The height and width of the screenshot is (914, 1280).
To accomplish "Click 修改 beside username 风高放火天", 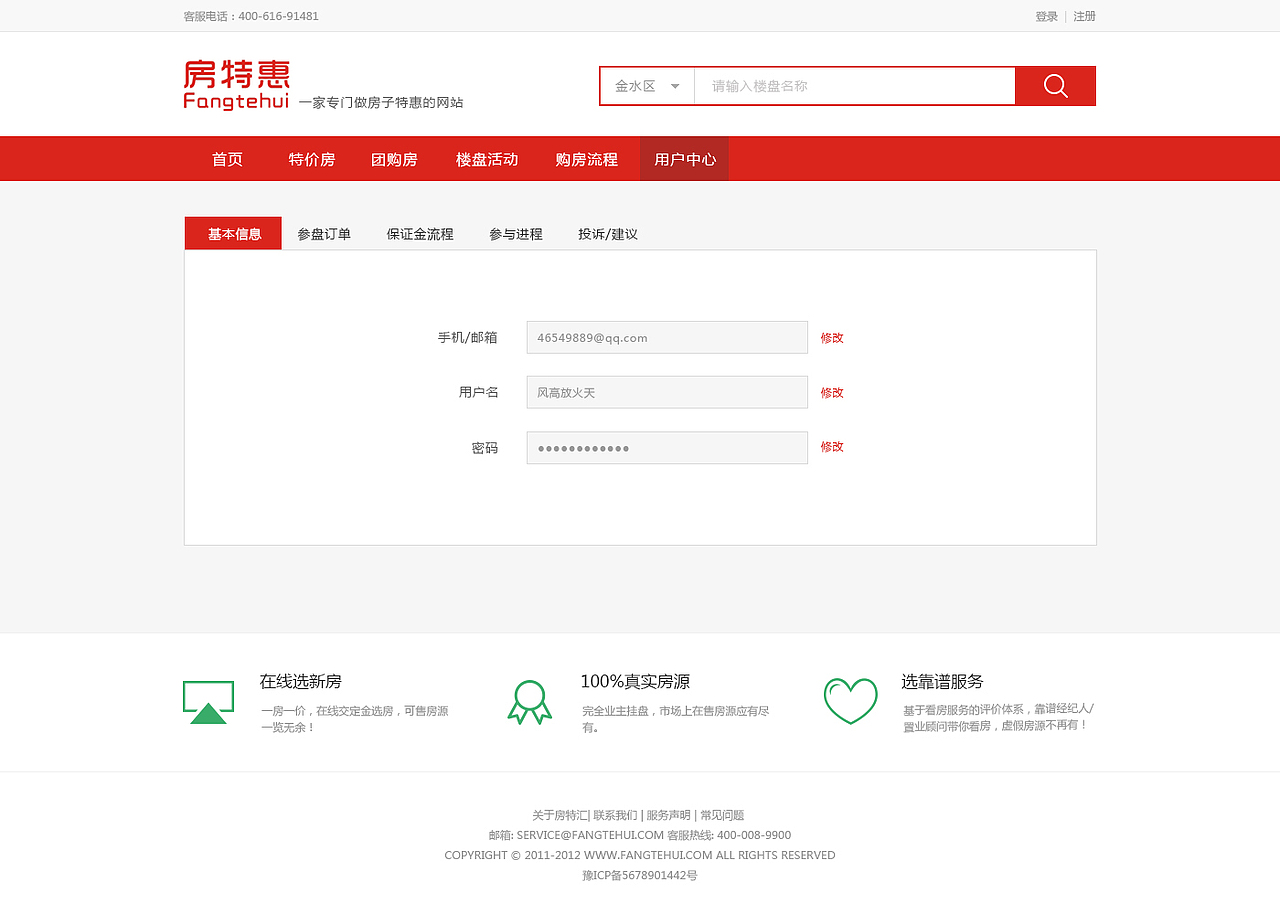I will tap(832, 392).
